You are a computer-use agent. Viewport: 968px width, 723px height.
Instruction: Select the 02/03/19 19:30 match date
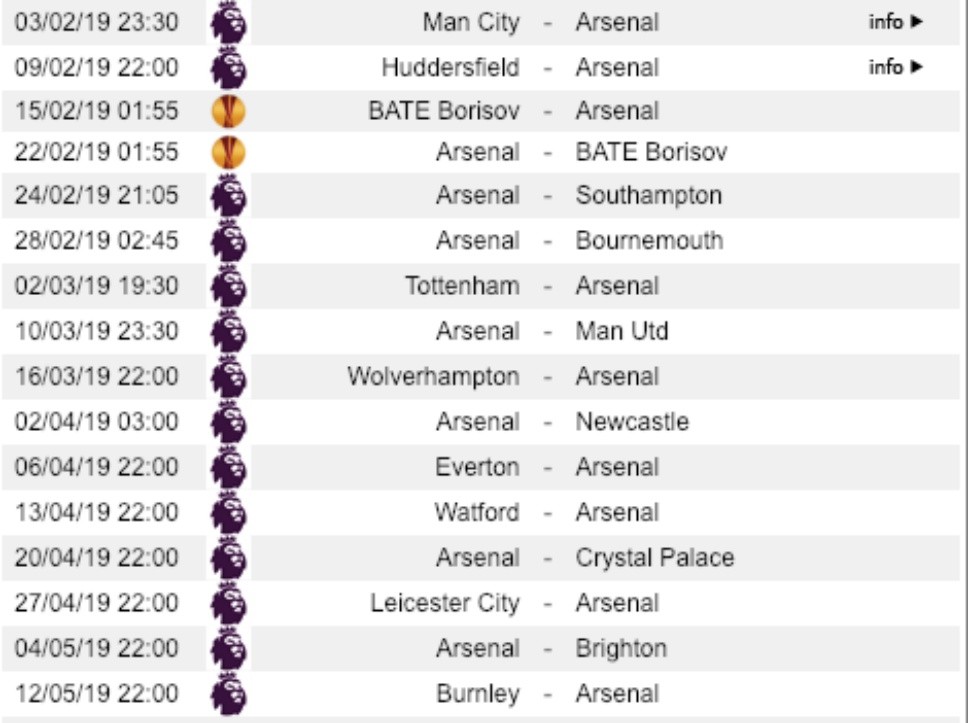97,286
